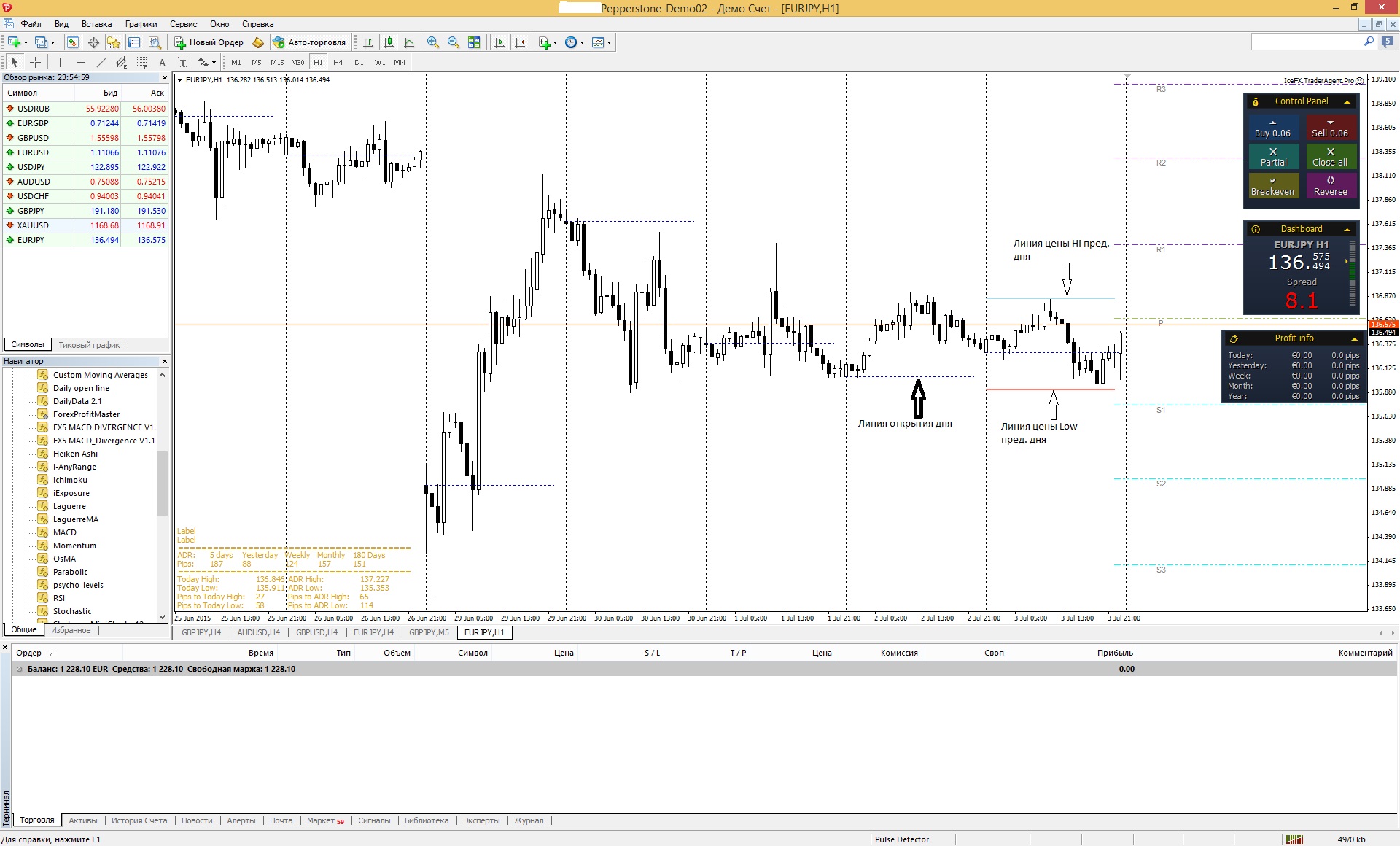Toggle the Data Window crosshair-circle icon
This screenshot has width=1400, height=846.
pyautogui.click(x=93, y=42)
